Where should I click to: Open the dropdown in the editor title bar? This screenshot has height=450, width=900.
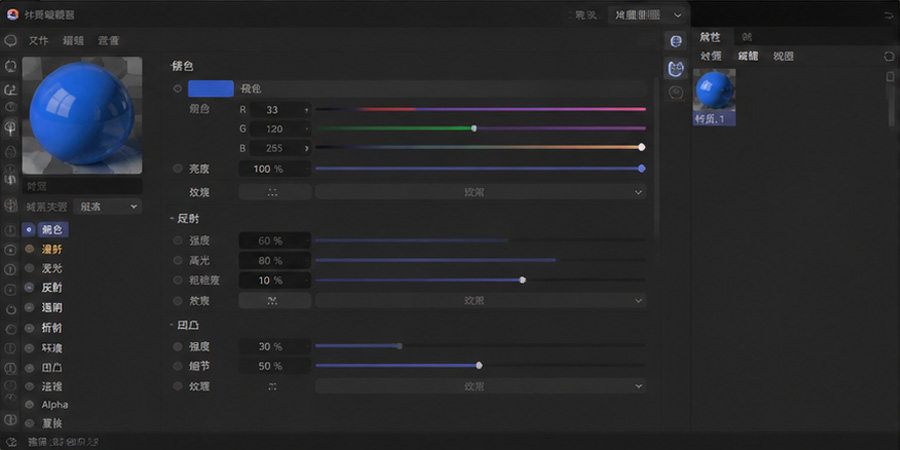point(647,15)
